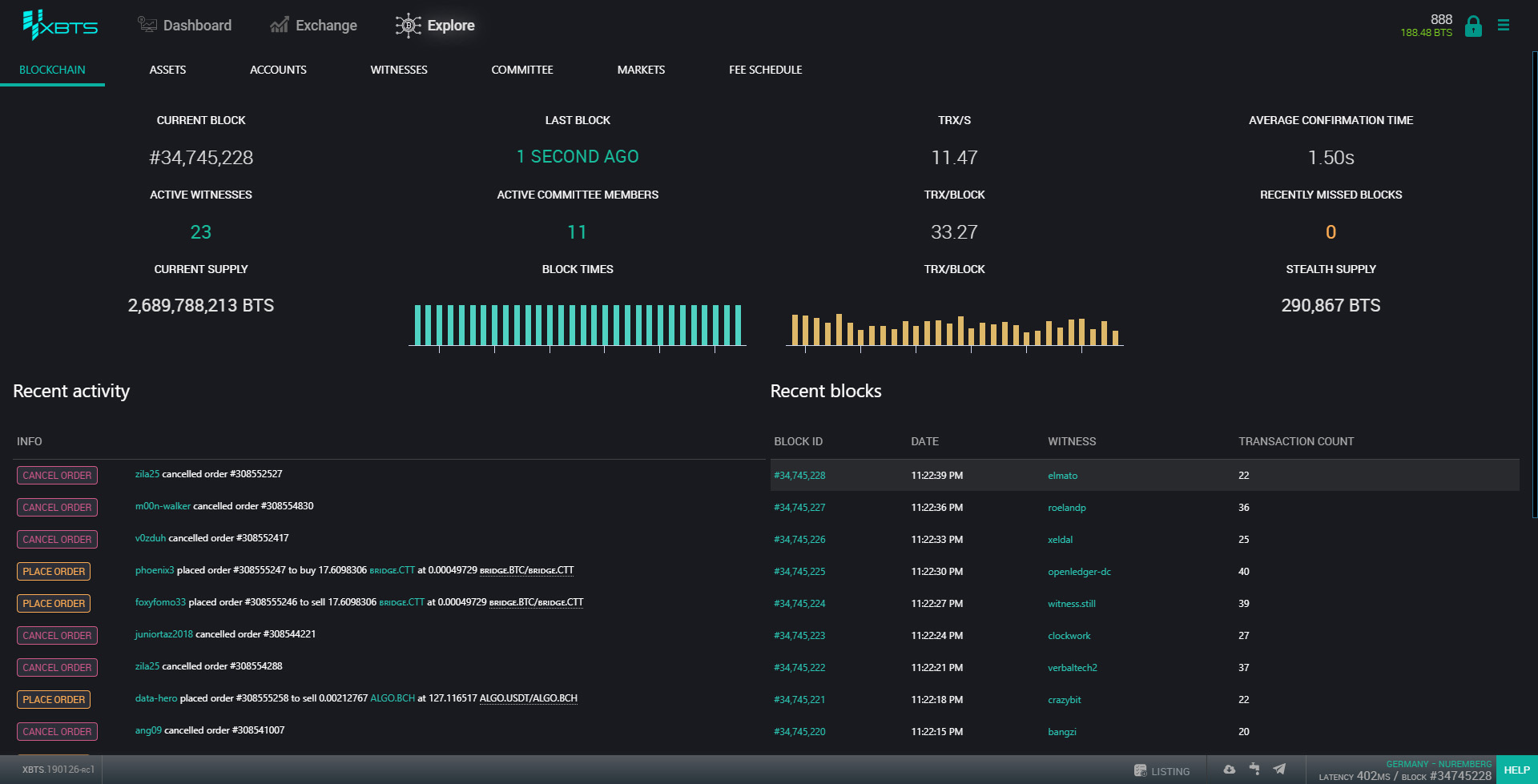Click bridge.BTC/bridge.CTT market in foxyfomo33 row
Screen dimensions: 1538x784
click(x=536, y=602)
